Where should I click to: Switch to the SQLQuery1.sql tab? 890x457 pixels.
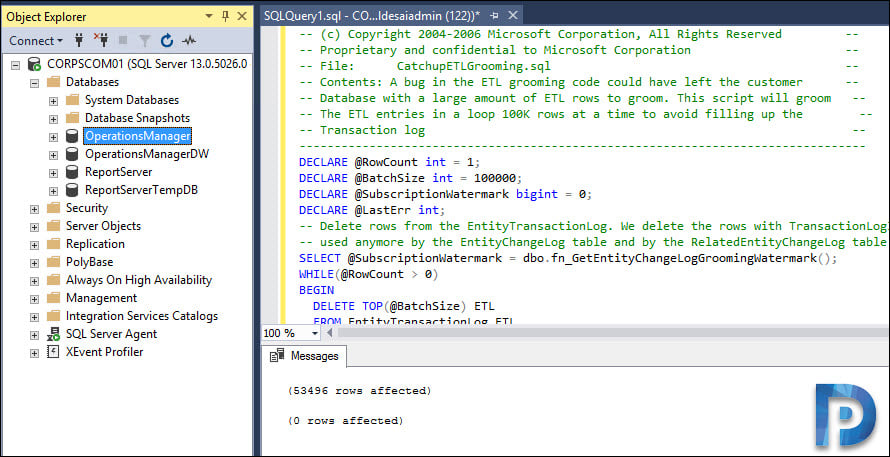[372, 16]
